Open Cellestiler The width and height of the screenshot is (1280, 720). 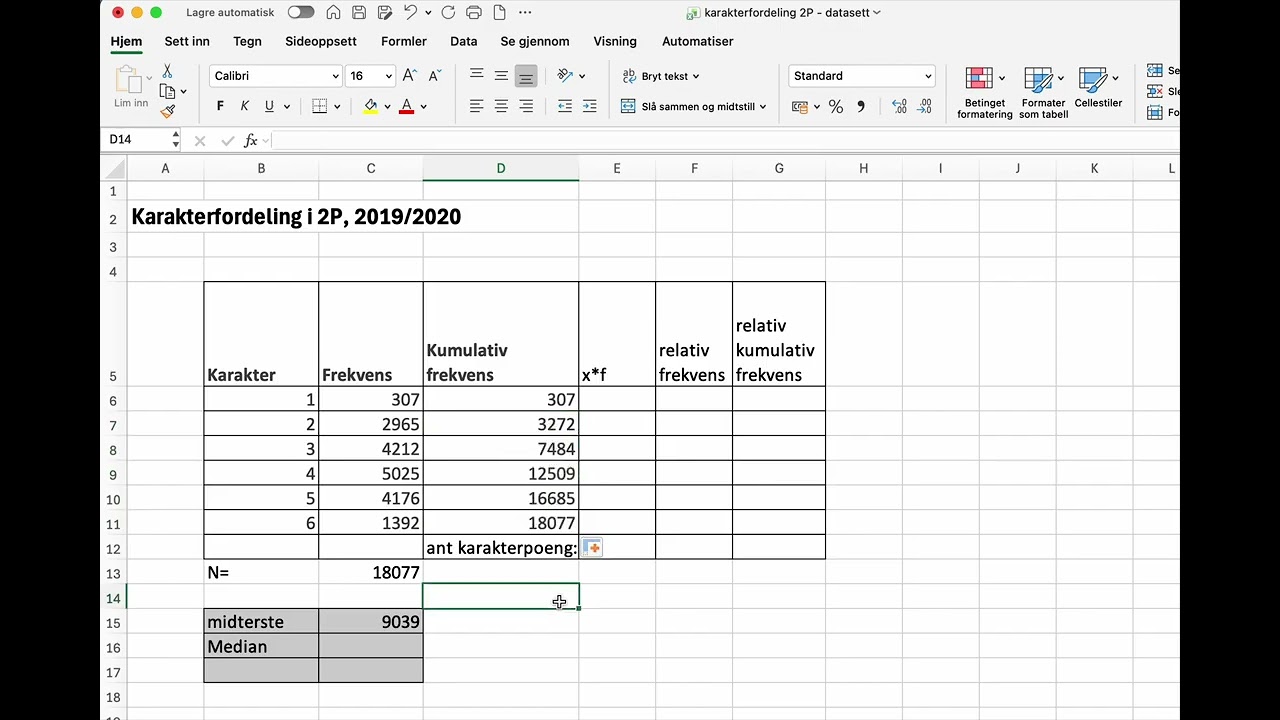pos(1098,88)
